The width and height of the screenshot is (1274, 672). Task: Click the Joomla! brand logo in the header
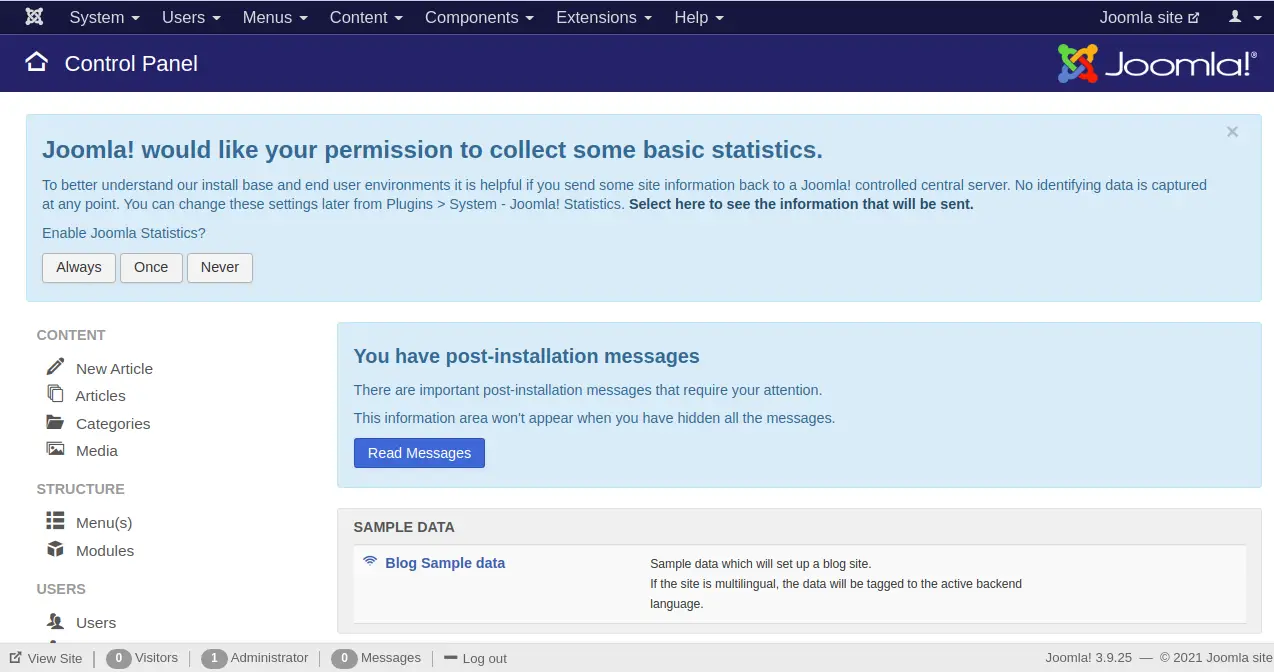click(1157, 63)
